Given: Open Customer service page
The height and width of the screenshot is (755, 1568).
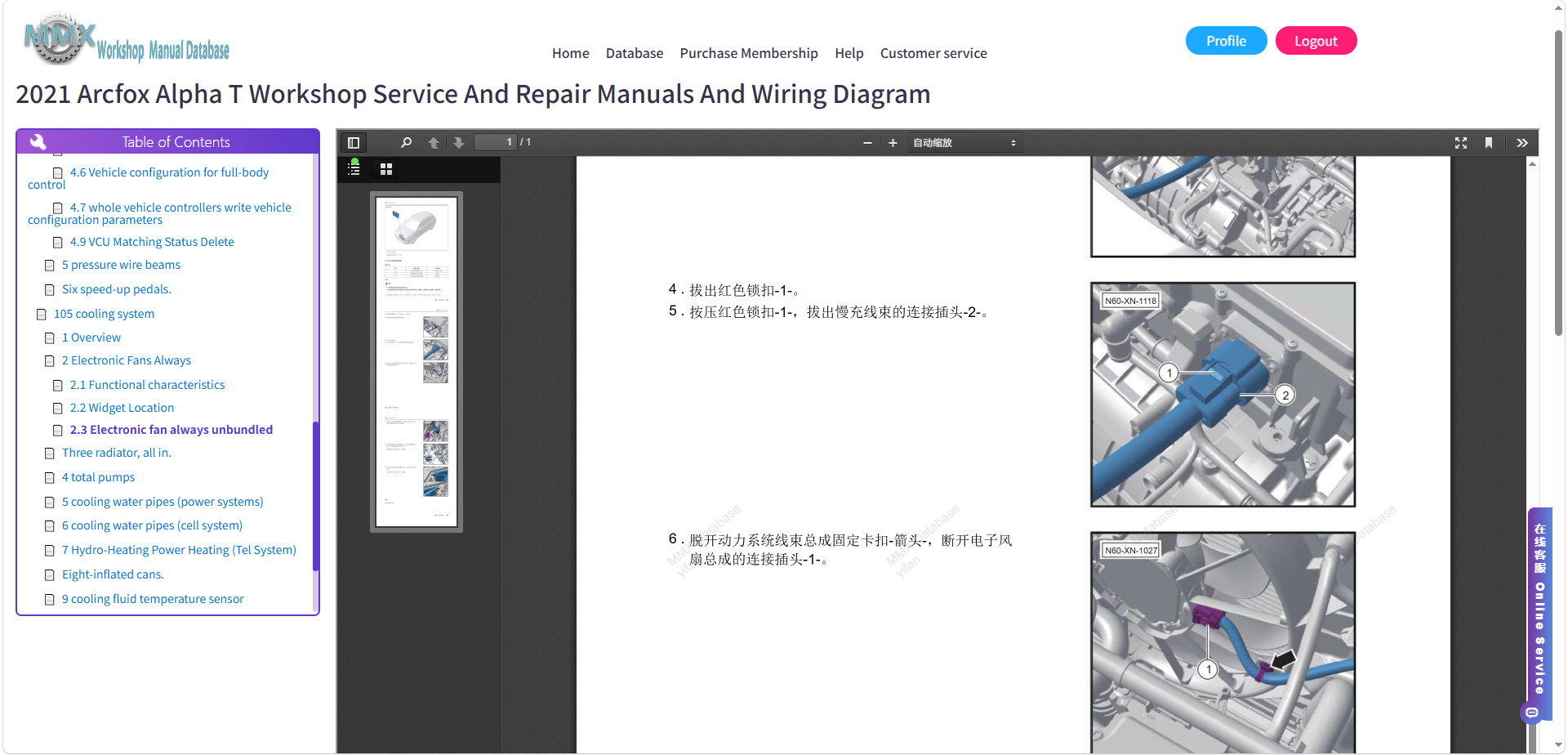Looking at the screenshot, I should 933,53.
